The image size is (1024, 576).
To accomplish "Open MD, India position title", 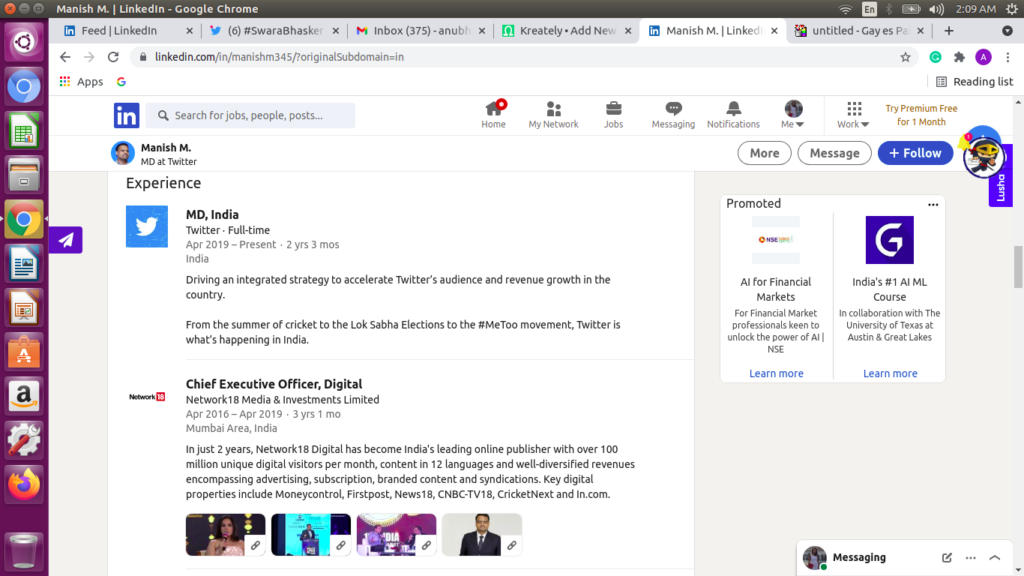I will (212, 214).
